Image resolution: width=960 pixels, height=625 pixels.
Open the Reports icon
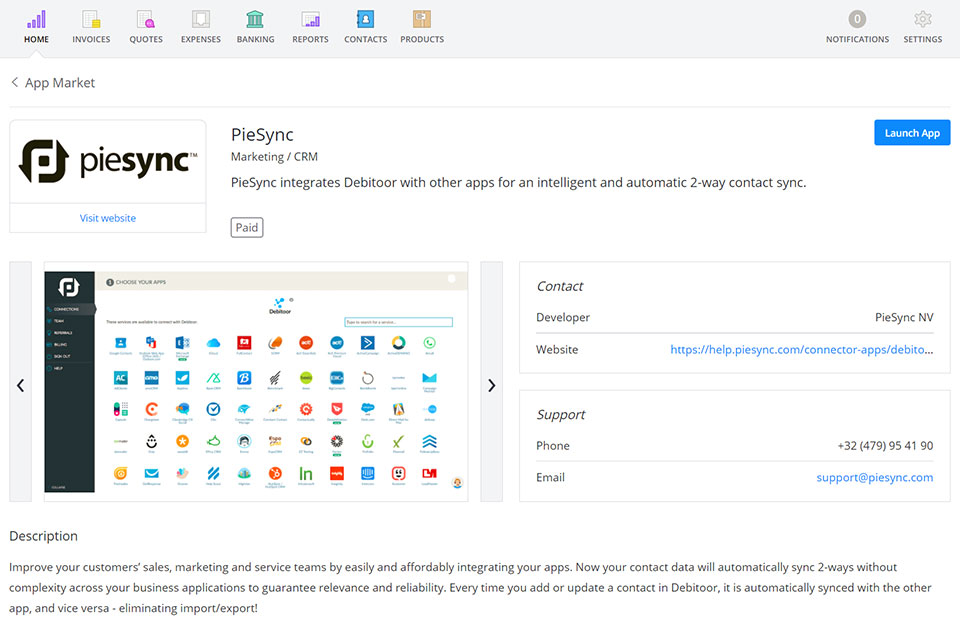(x=310, y=20)
